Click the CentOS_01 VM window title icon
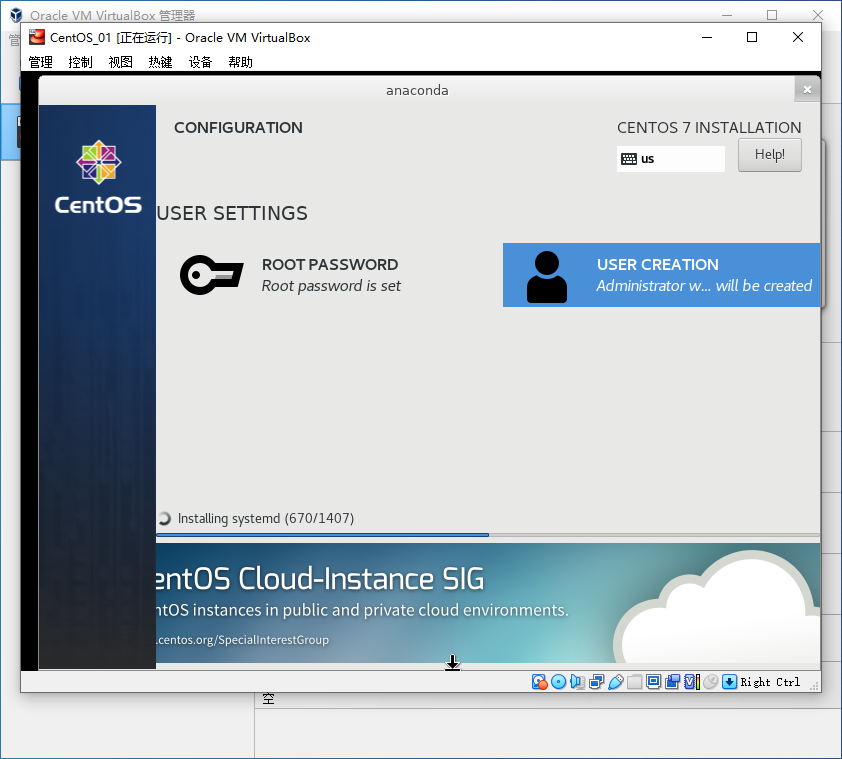This screenshot has height=759, width=842. point(37,37)
